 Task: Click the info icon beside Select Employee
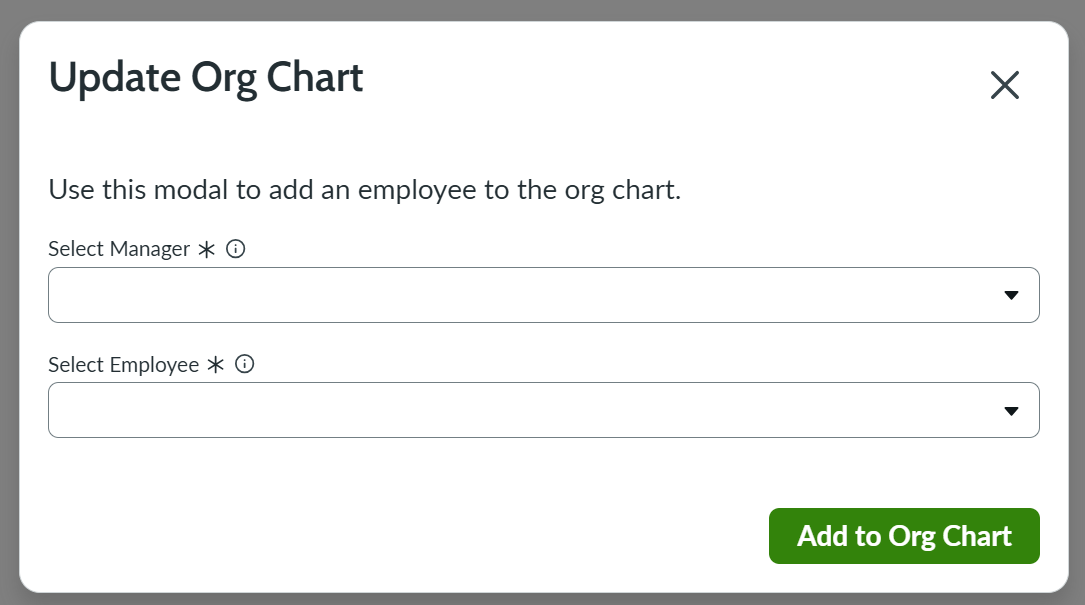[245, 364]
